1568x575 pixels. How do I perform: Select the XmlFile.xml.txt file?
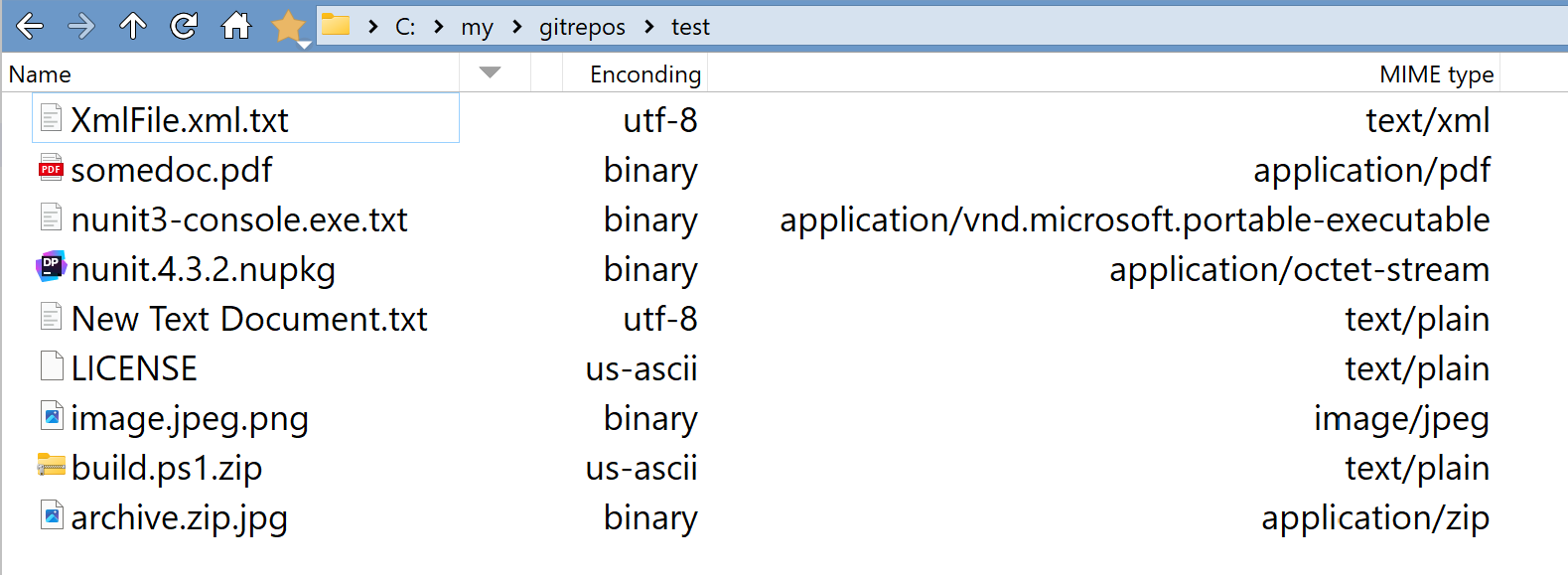(180, 120)
